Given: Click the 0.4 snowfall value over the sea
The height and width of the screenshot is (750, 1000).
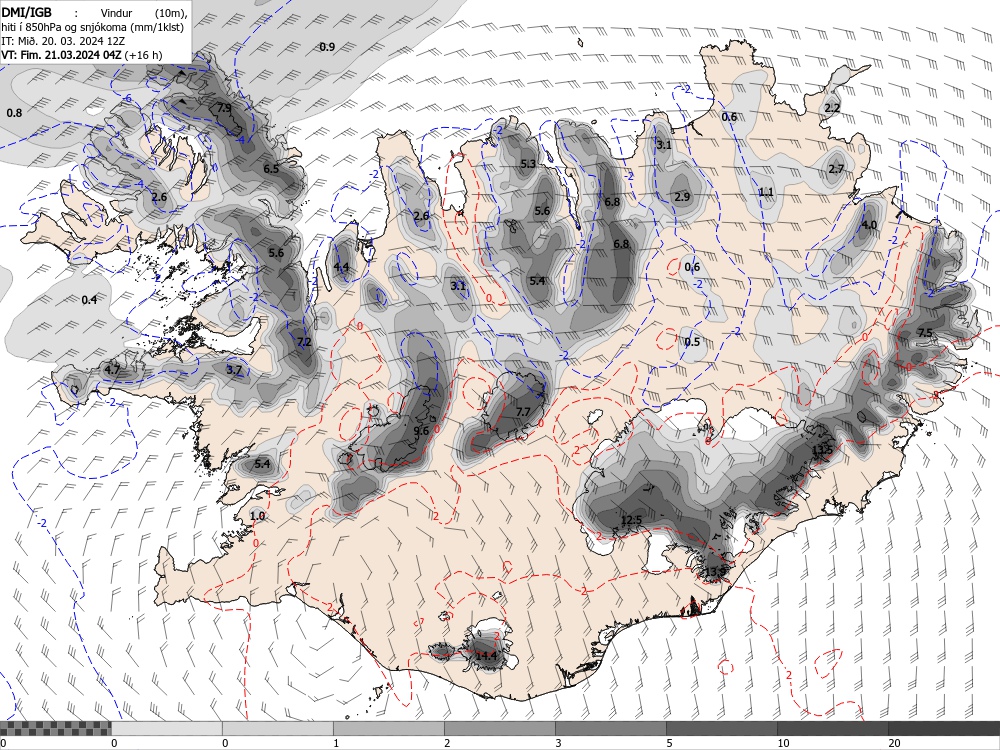Looking at the screenshot, I should tap(89, 300).
